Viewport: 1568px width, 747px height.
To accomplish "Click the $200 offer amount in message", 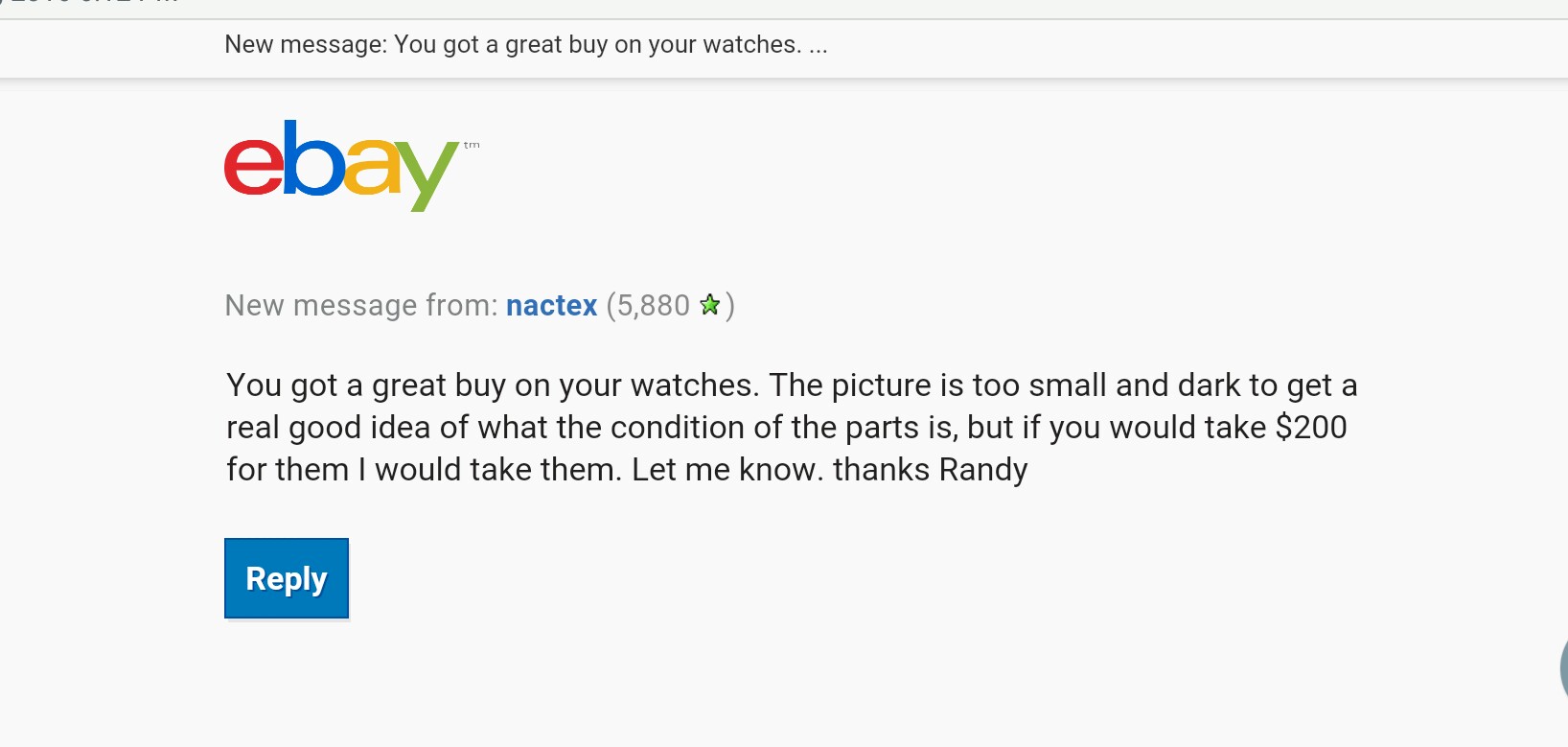I will click(1311, 427).
